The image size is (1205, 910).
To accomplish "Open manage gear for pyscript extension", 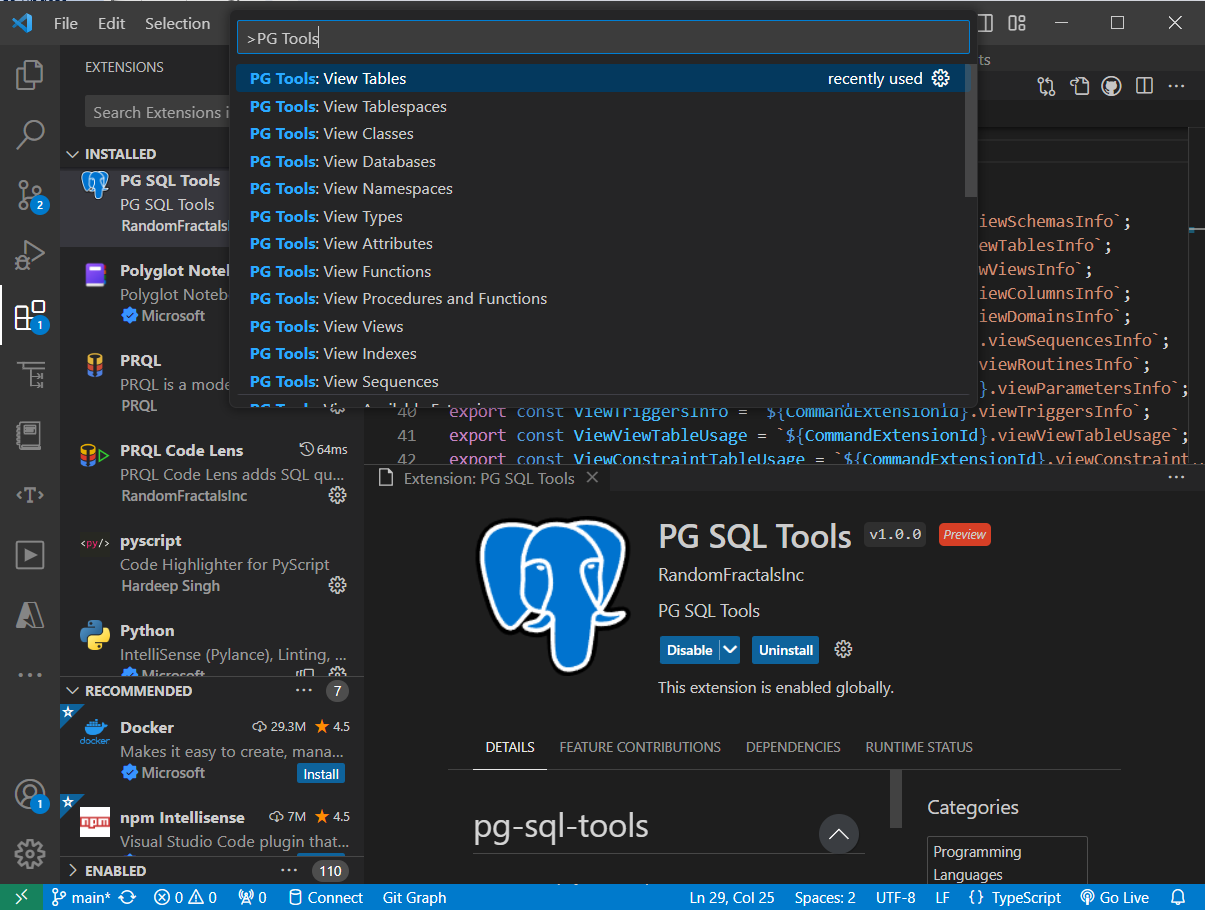I will point(338,585).
